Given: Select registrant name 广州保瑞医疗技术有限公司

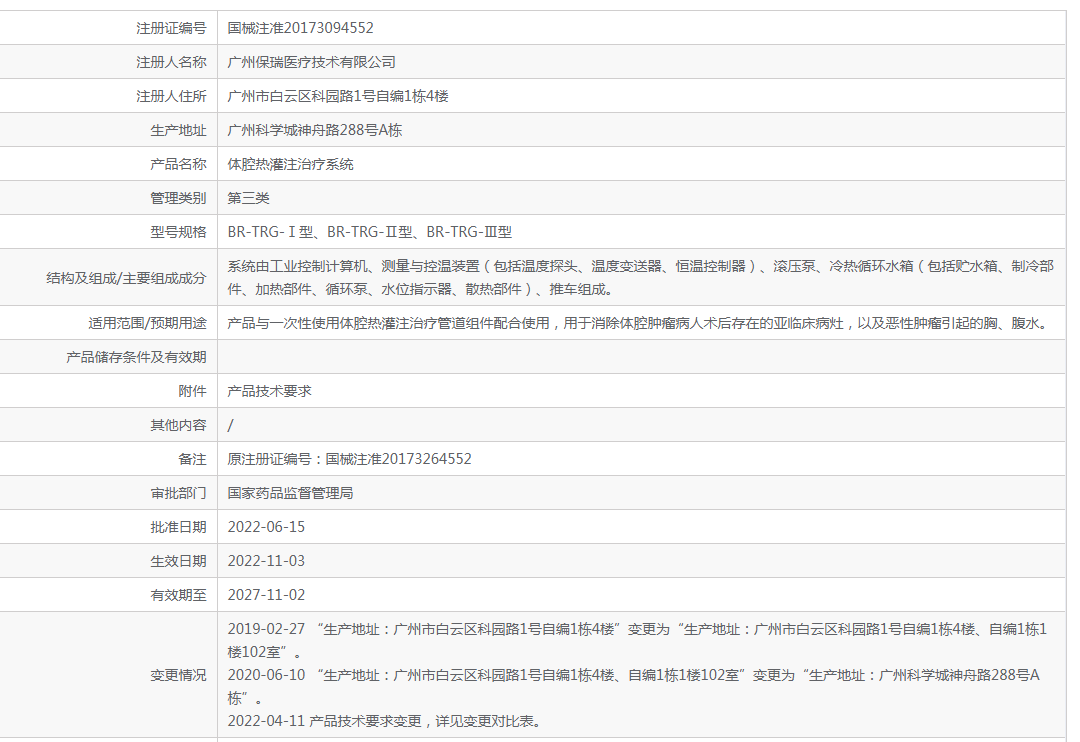Looking at the screenshot, I should click(x=311, y=62).
